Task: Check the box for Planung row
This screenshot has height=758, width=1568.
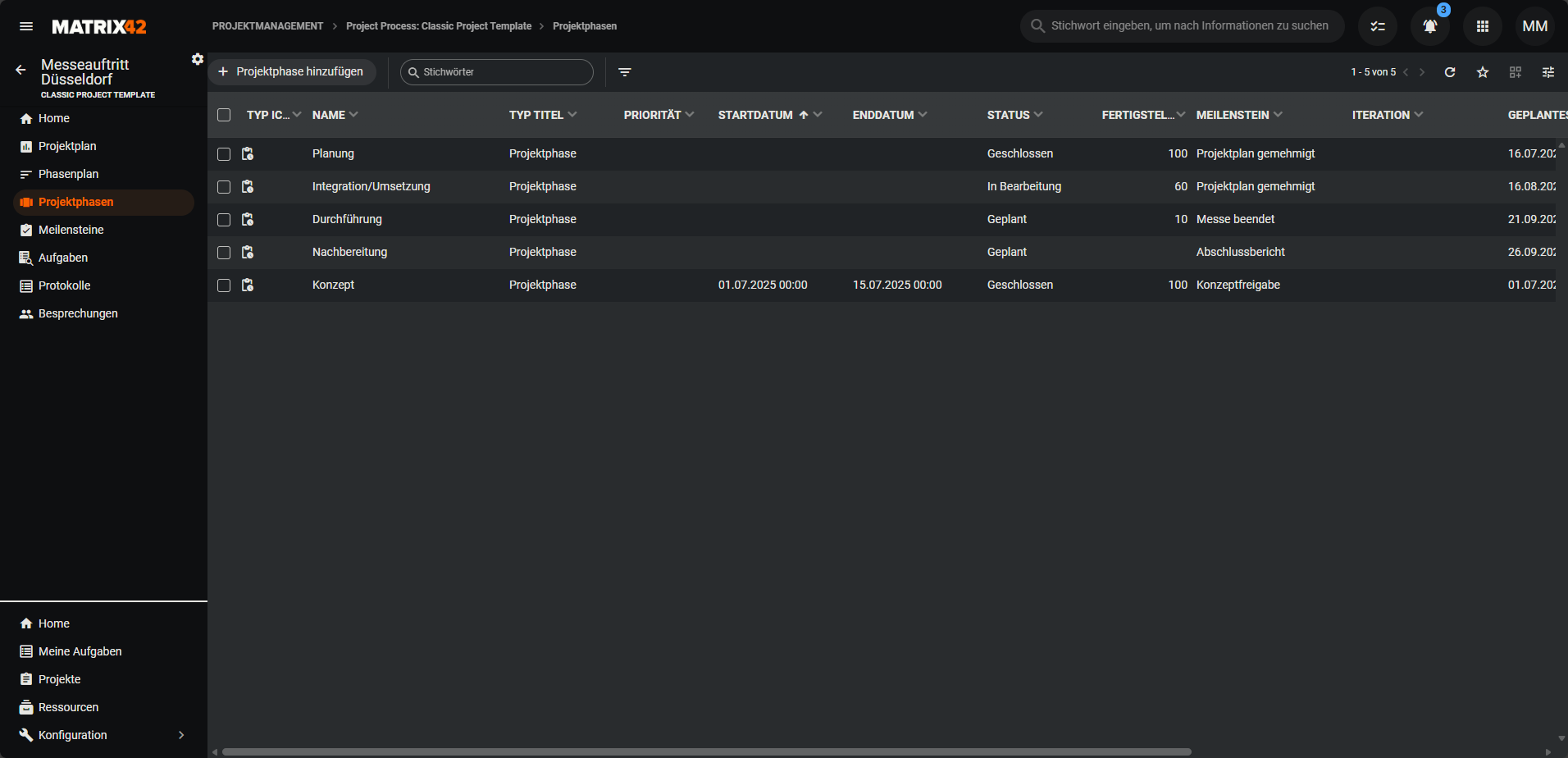Action: [x=224, y=154]
